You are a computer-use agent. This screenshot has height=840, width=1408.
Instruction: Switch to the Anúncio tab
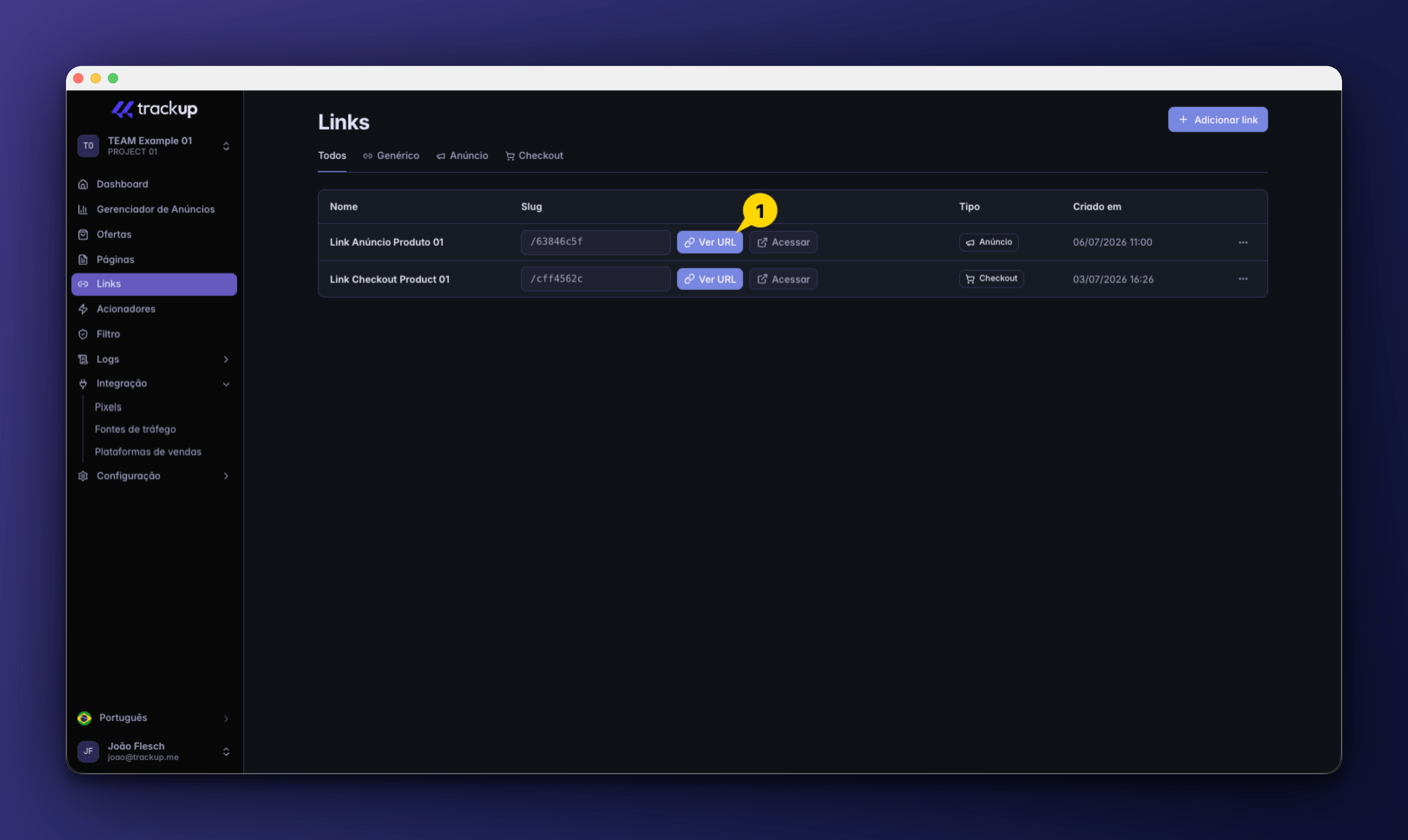tap(462, 156)
